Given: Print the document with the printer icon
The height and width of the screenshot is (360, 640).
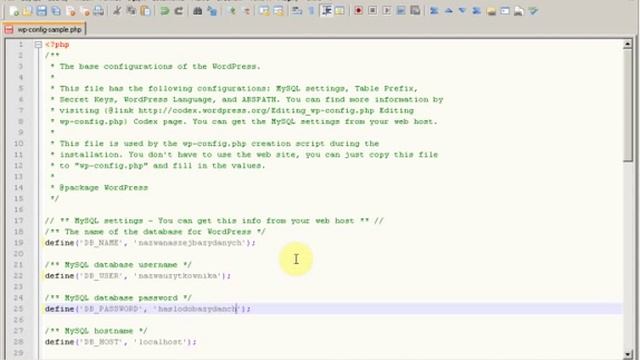Looking at the screenshot, I should 98,11.
